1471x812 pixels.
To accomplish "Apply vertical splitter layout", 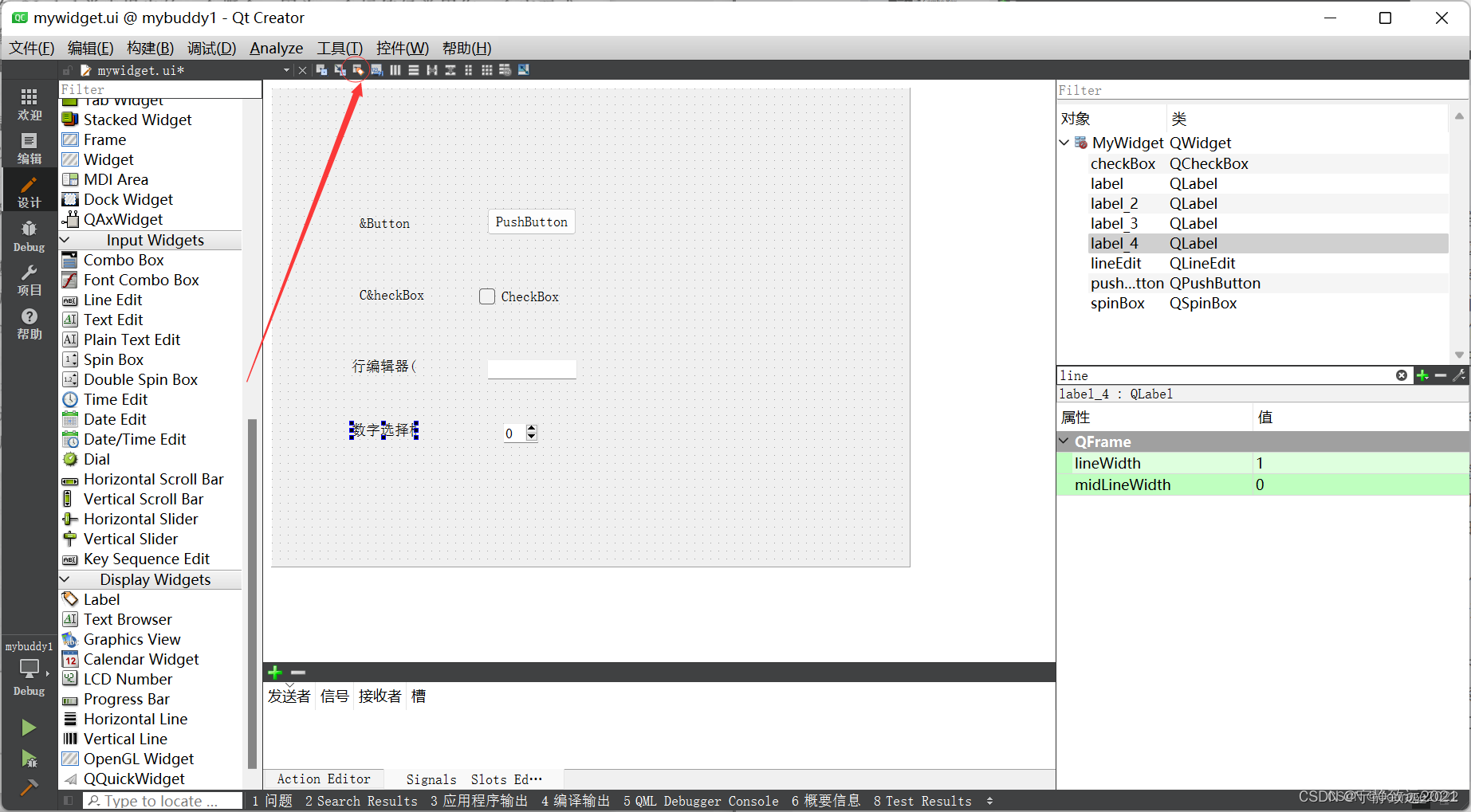I will 450,70.
